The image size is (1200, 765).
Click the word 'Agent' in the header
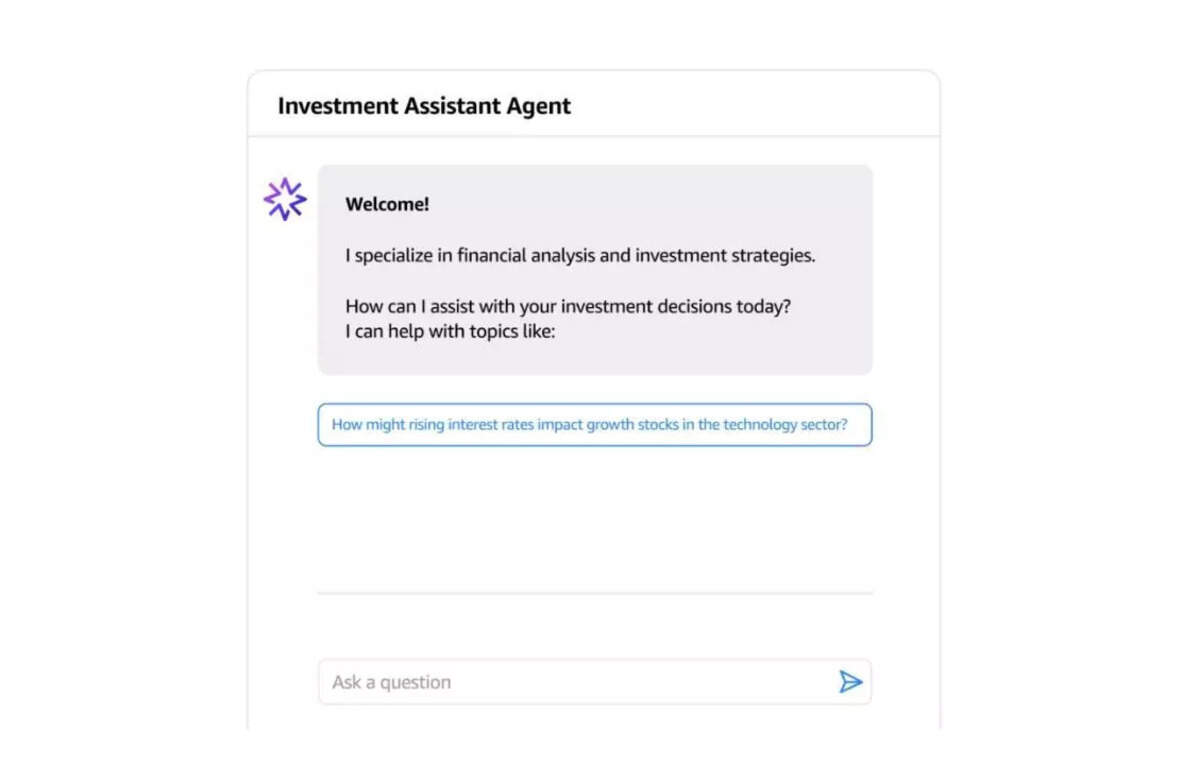(536, 106)
